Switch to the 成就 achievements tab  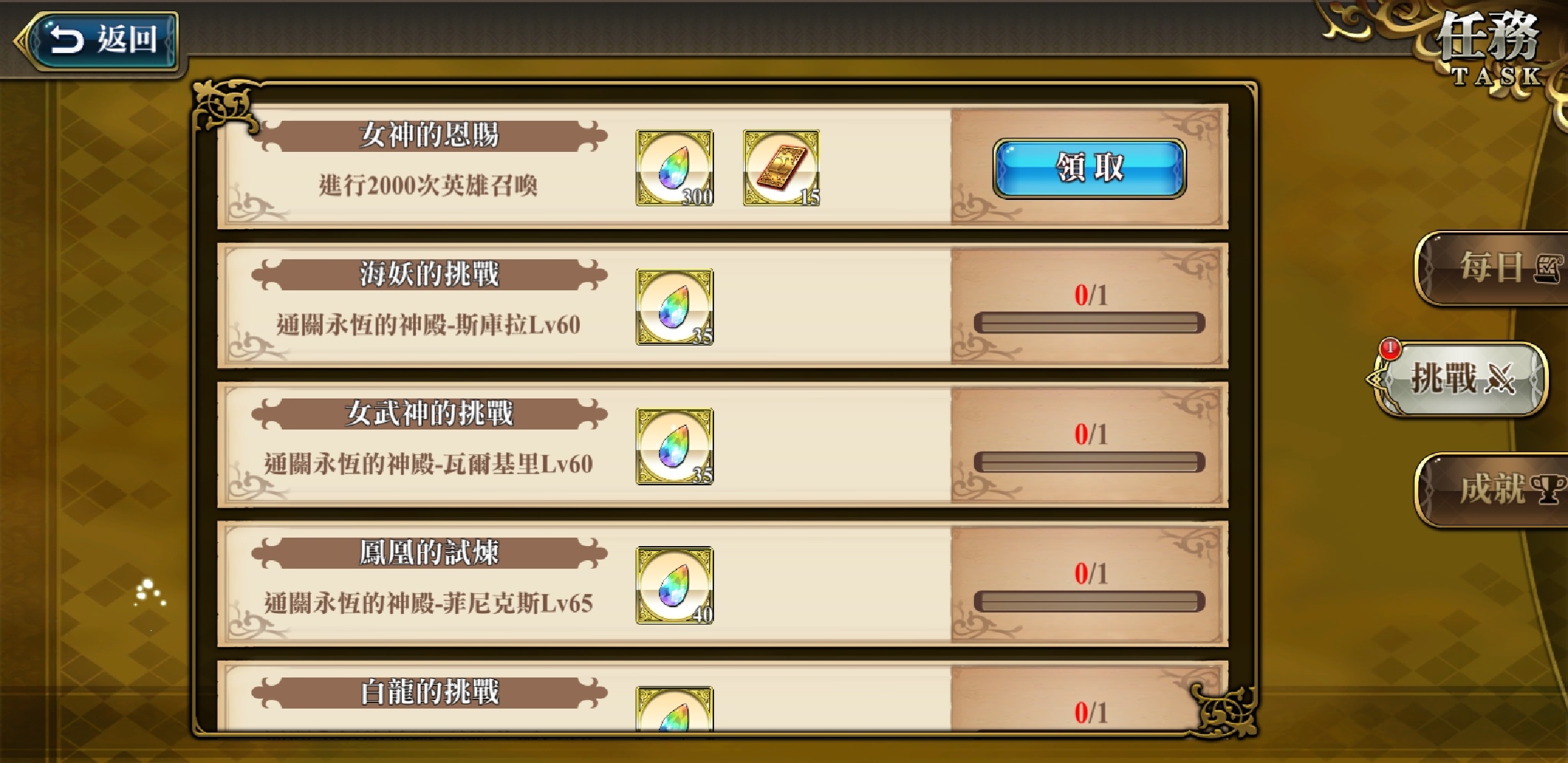click(x=1492, y=490)
